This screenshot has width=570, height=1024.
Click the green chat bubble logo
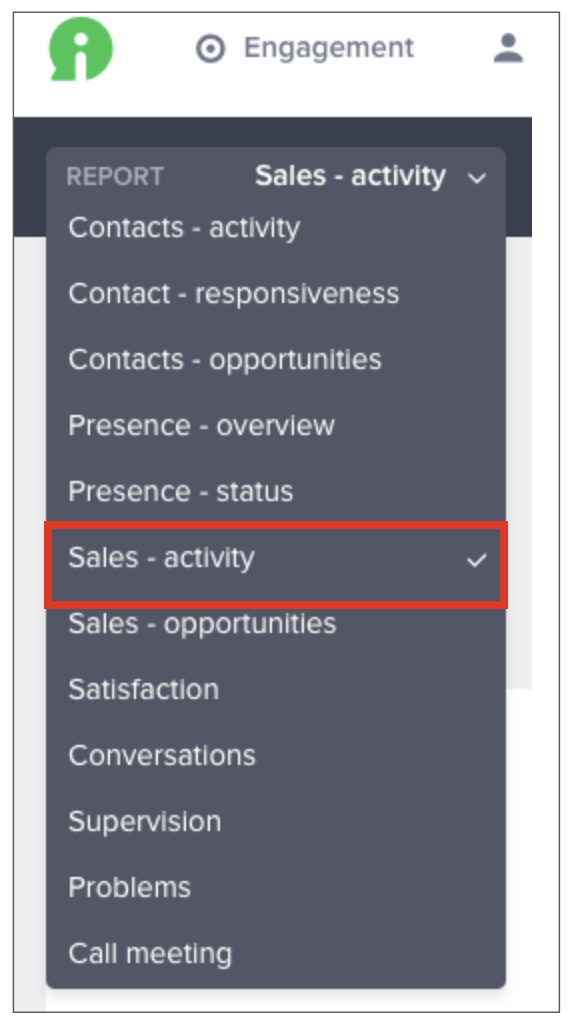click(x=81, y=49)
